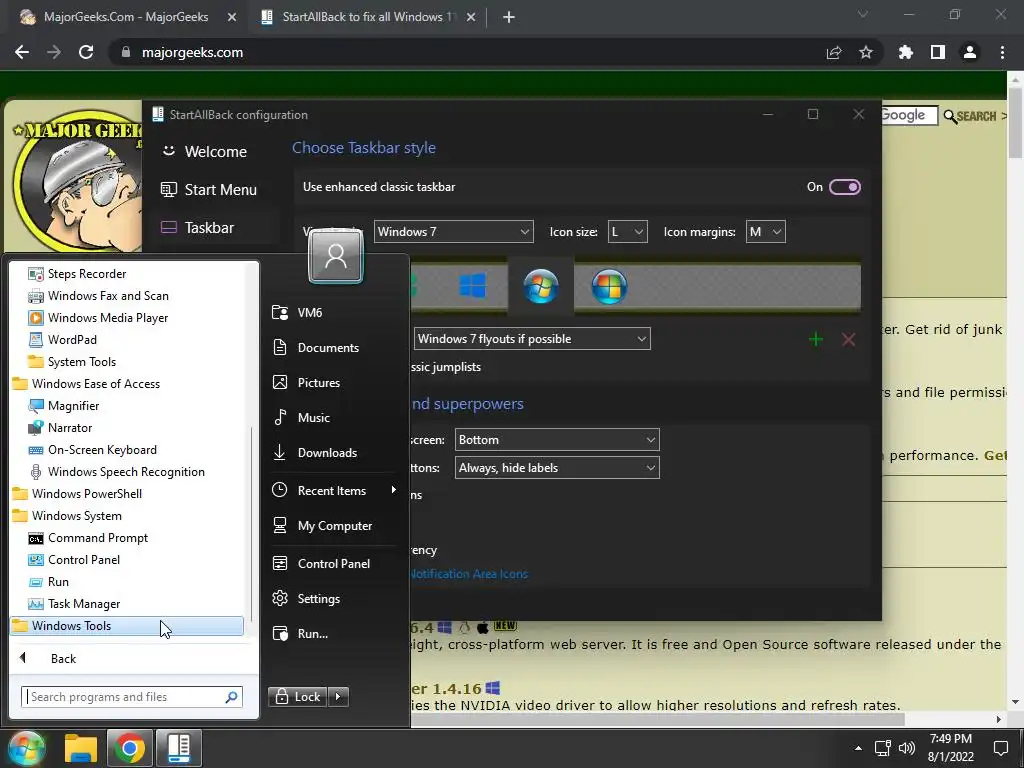
Task: Open the Notification Area Icons link
Action: [x=469, y=574]
